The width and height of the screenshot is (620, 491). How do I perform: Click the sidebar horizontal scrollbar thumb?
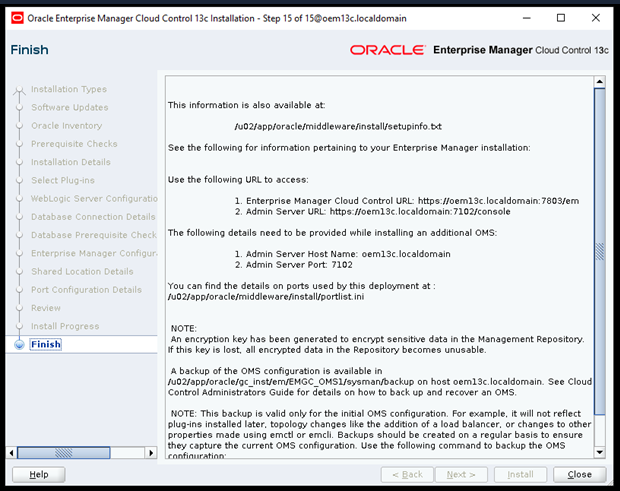pos(64,453)
